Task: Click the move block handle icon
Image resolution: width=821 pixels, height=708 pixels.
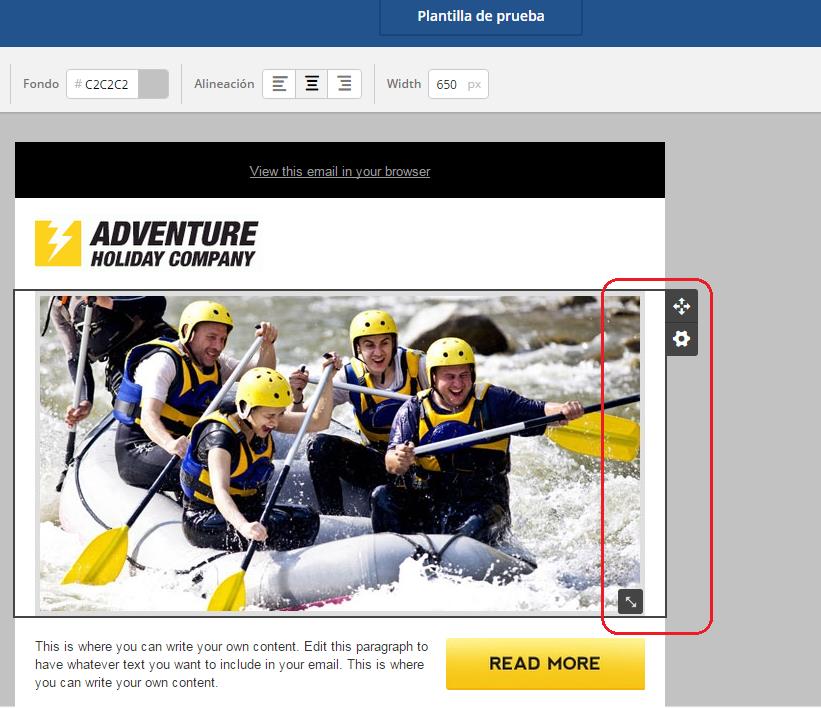Action: [682, 306]
